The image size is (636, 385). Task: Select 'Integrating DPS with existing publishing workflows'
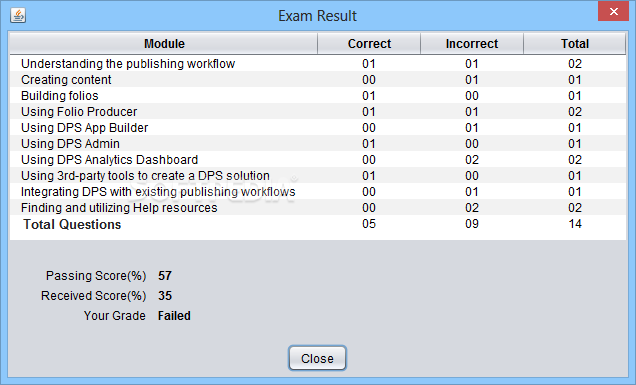pyautogui.click(x=318, y=191)
